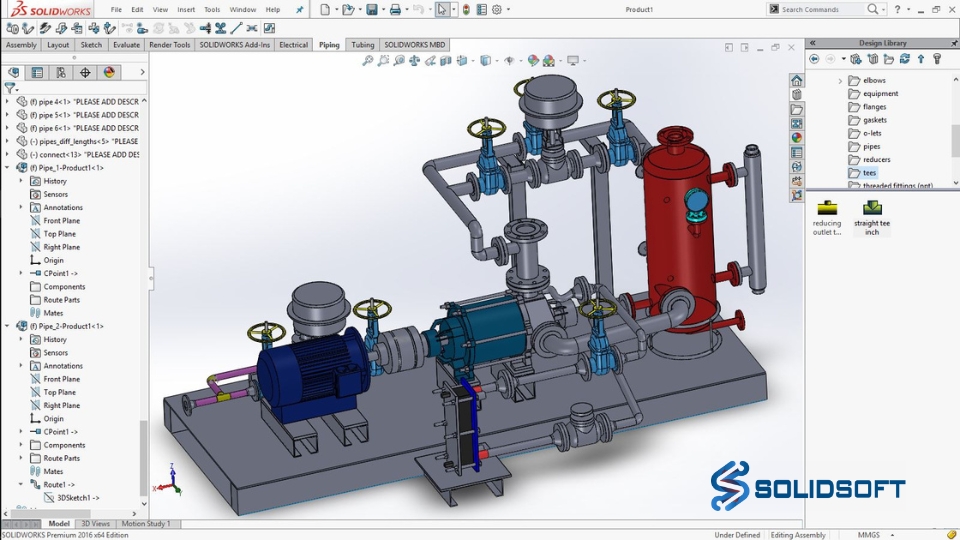The width and height of the screenshot is (960, 540).
Task: Open ConfigurationManager tab icon
Action: click(61, 72)
